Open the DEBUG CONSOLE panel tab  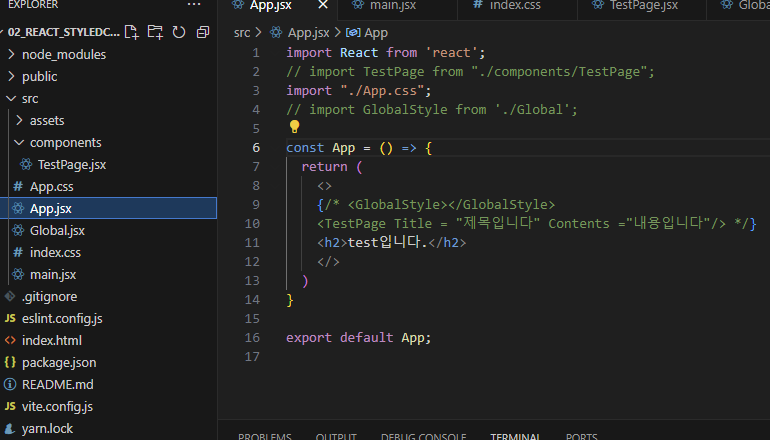(x=423, y=436)
